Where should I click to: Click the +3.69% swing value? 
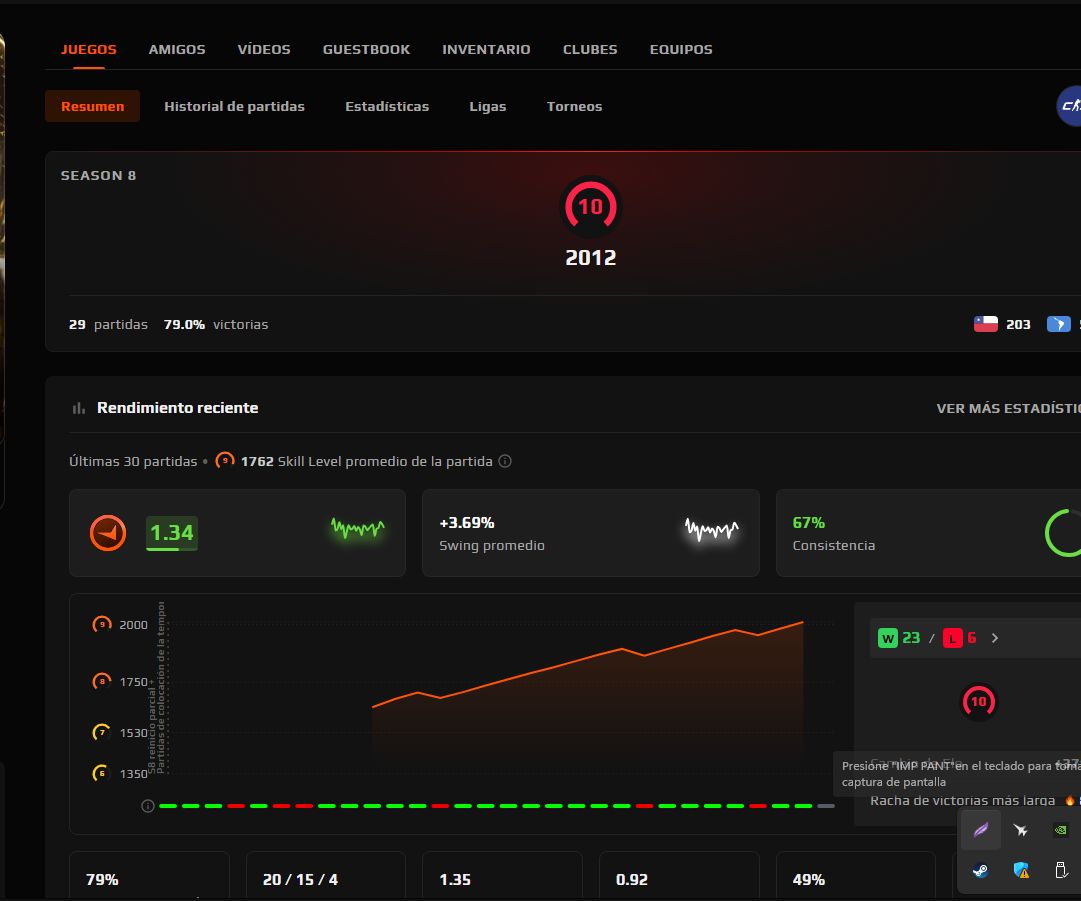[x=467, y=523]
